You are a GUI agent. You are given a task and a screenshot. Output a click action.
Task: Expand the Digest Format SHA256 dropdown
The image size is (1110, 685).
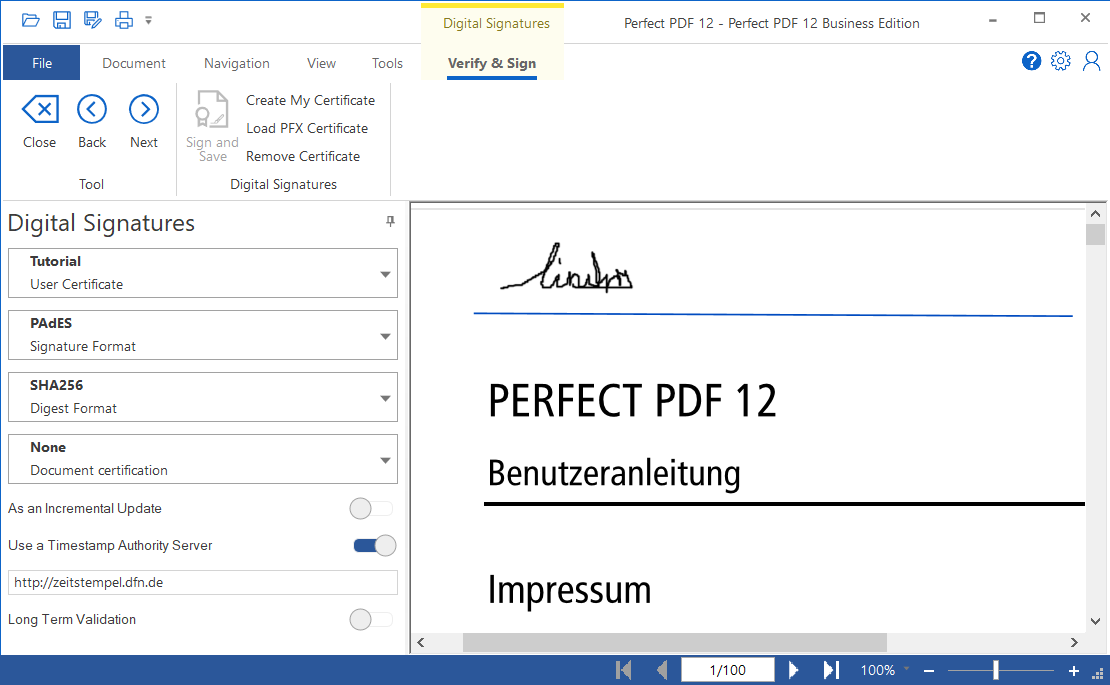click(x=385, y=398)
